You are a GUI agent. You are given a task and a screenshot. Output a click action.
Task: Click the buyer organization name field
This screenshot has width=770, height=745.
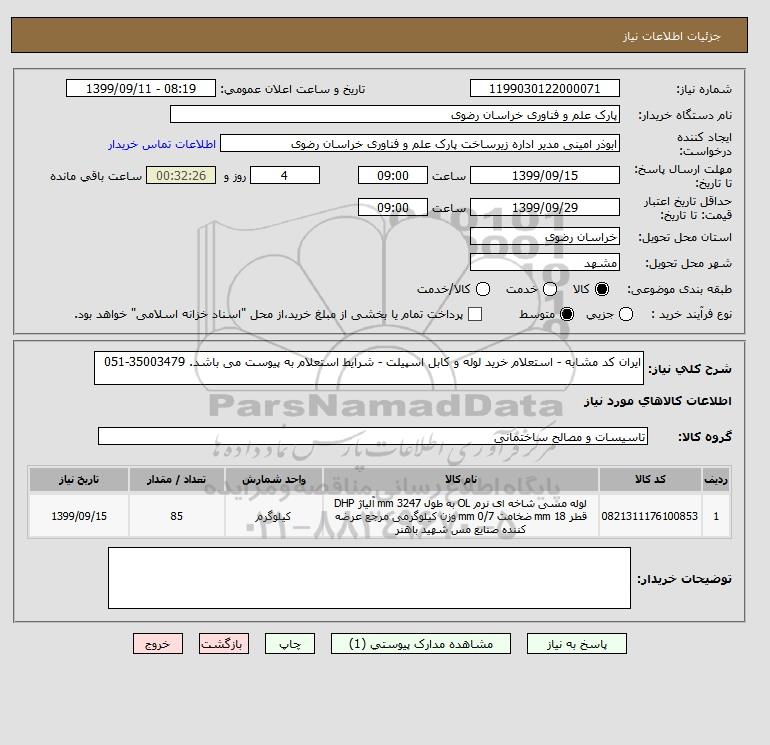(395, 114)
